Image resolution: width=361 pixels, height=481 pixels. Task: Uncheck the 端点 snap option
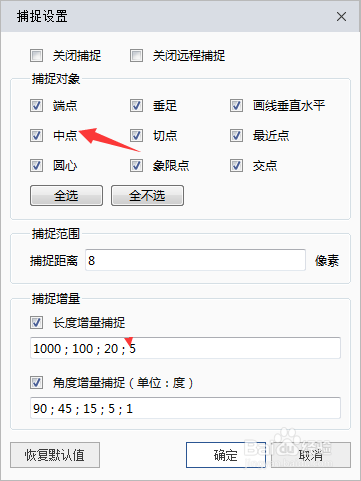[36, 106]
